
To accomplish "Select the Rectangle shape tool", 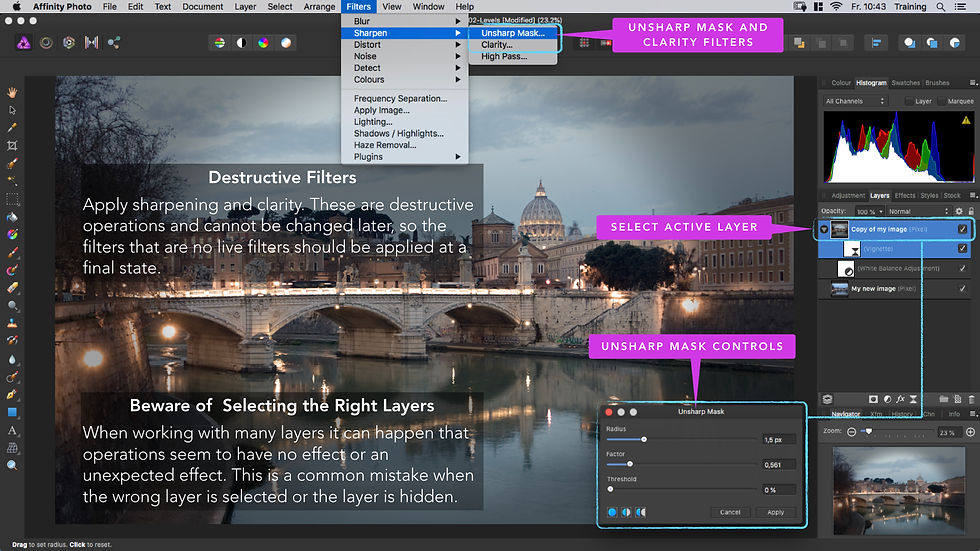I will (12, 412).
